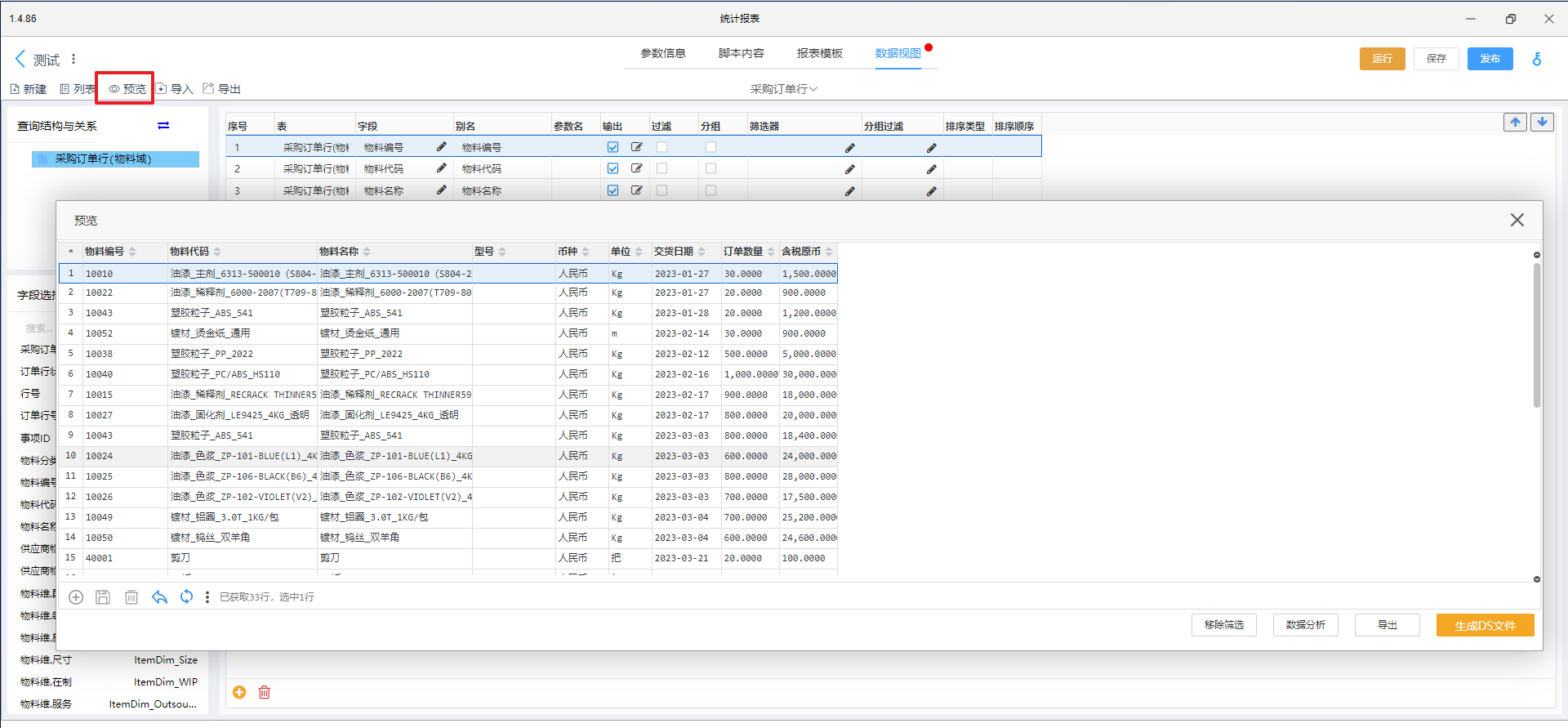This screenshot has height=728, width=1568.
Task: Uncheck the 输出 checkbox for 物料编号
Action: (613, 147)
